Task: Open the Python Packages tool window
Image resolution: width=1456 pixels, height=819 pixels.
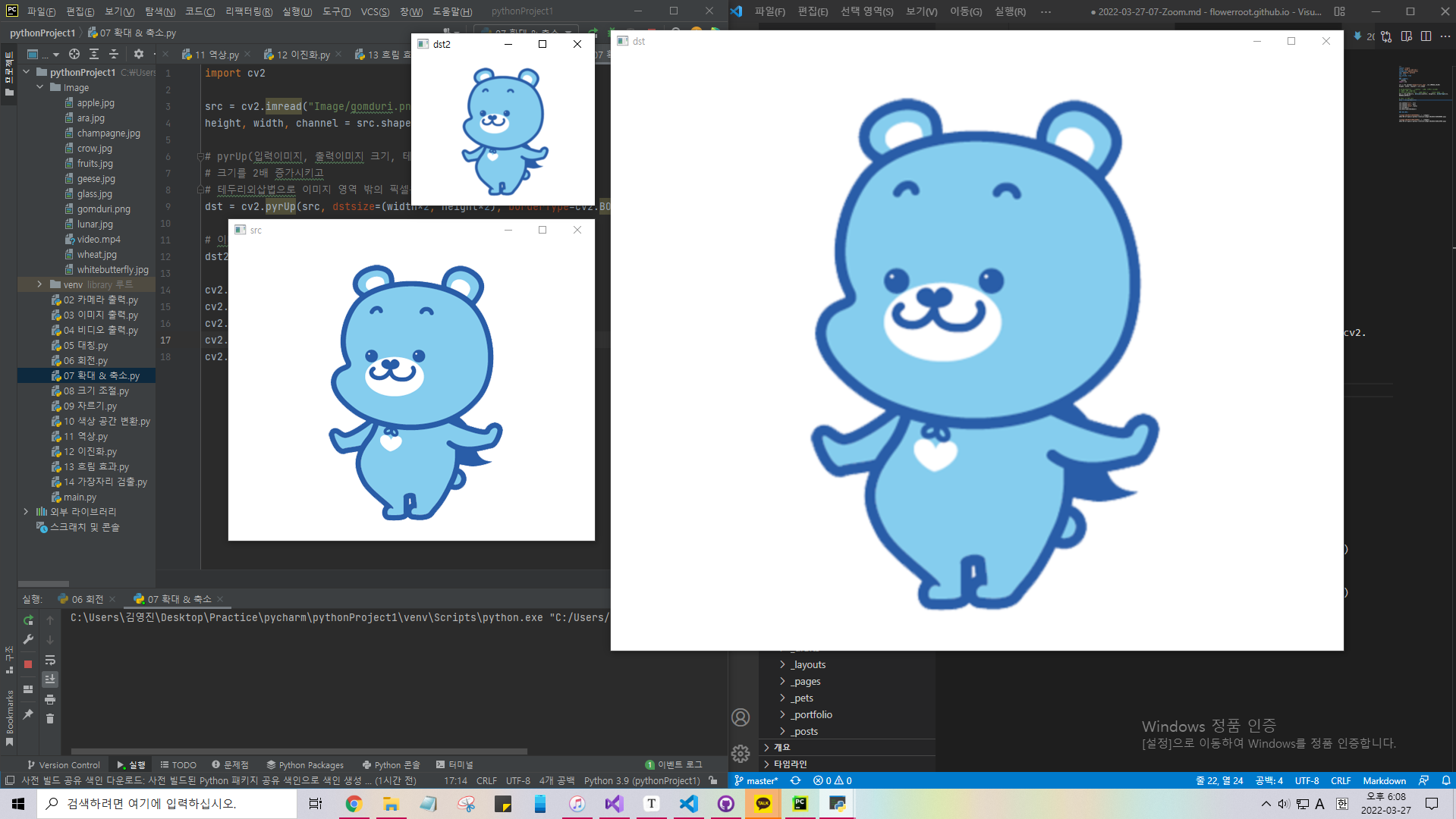Action: (305, 765)
